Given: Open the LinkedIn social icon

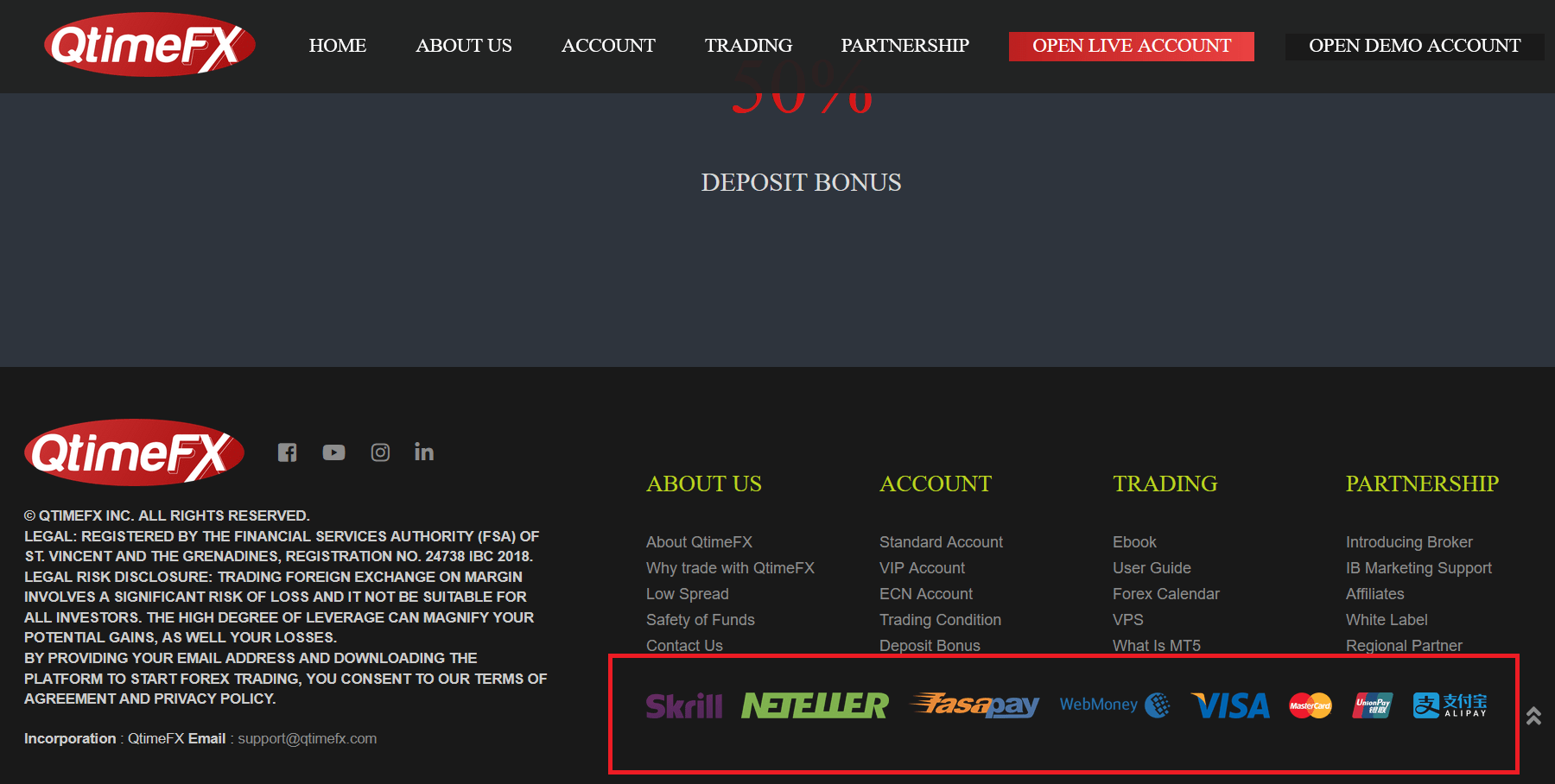Looking at the screenshot, I should (424, 452).
